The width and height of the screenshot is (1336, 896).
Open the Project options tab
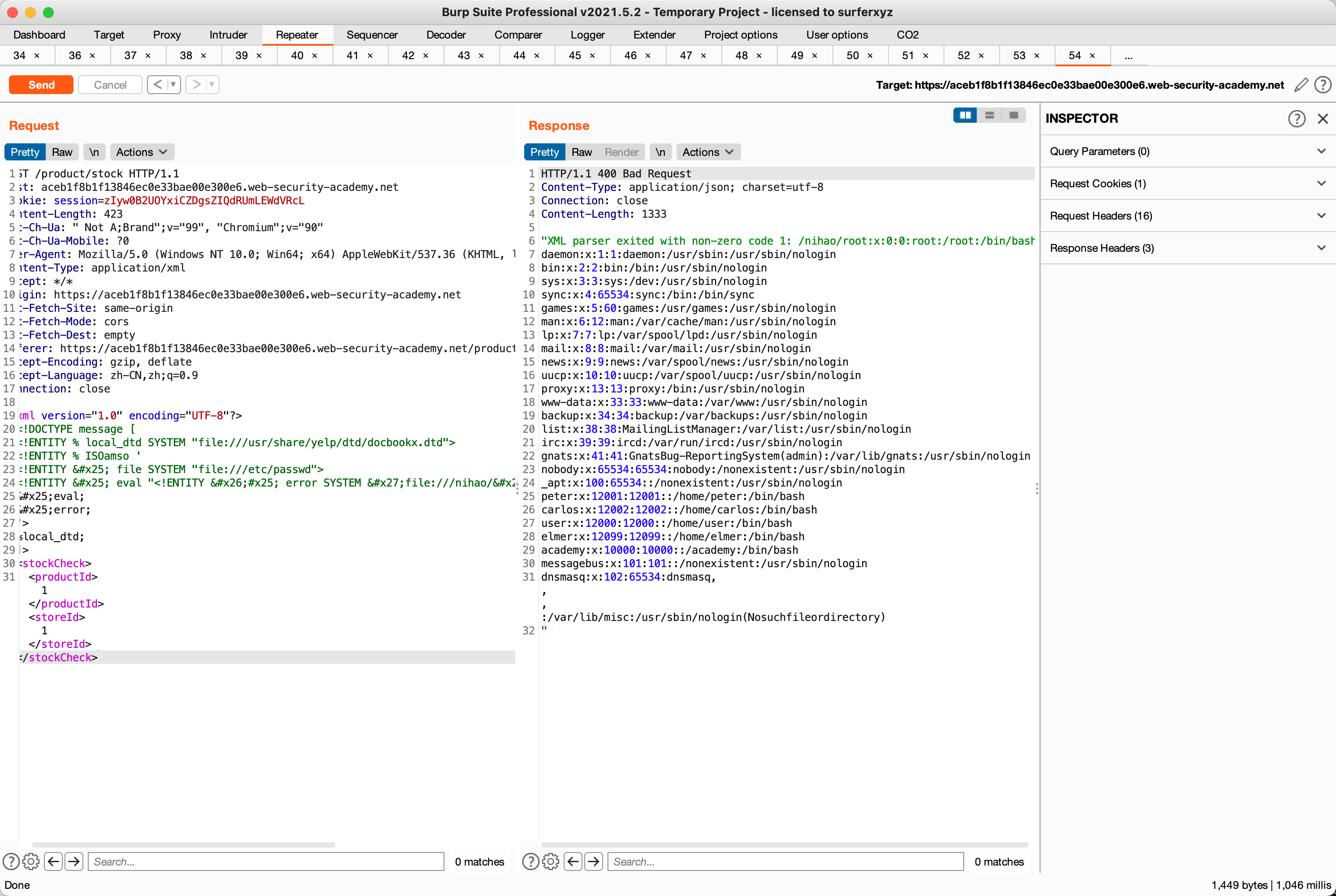pyautogui.click(x=741, y=35)
